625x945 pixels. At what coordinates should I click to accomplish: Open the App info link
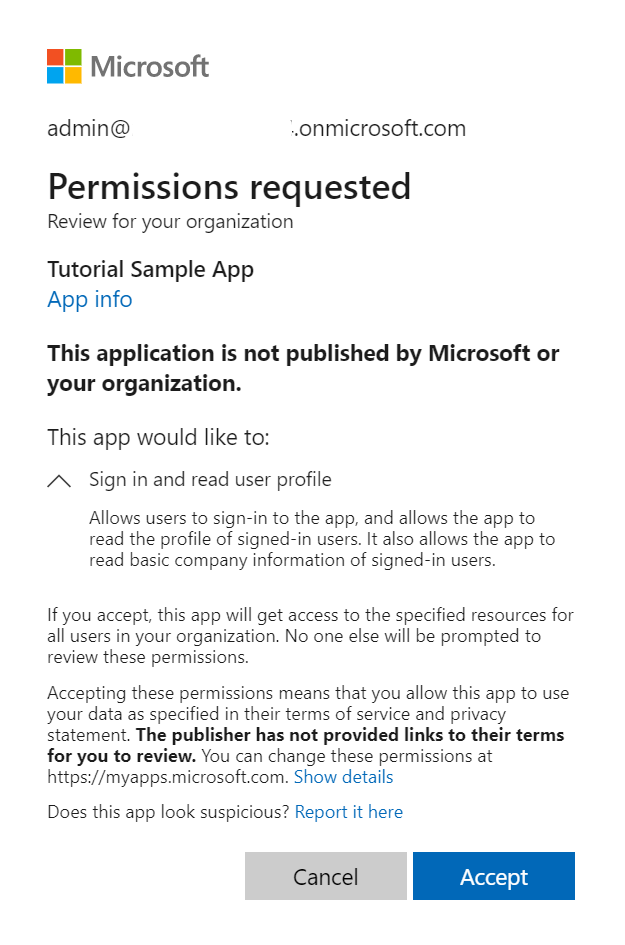[89, 299]
